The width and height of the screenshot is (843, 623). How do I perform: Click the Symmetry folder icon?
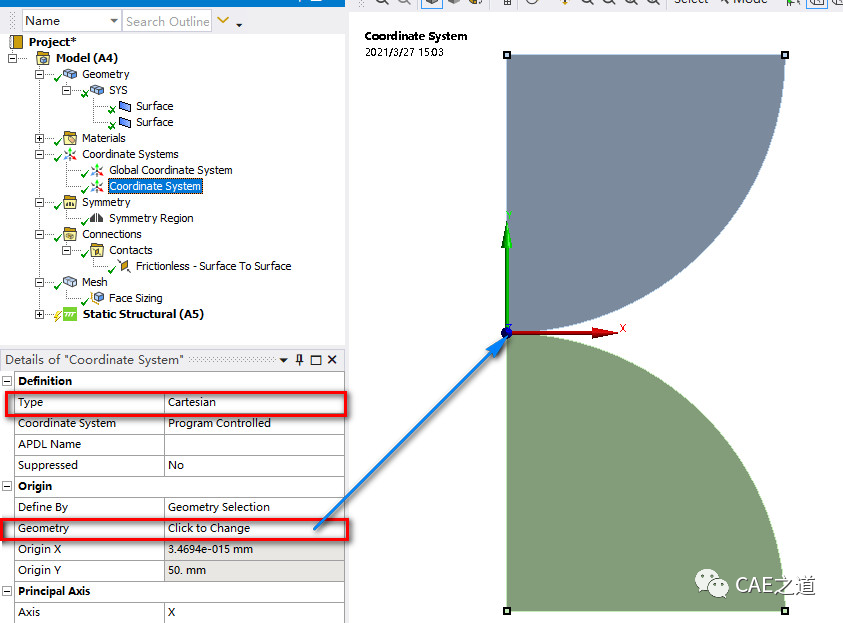[x=70, y=202]
